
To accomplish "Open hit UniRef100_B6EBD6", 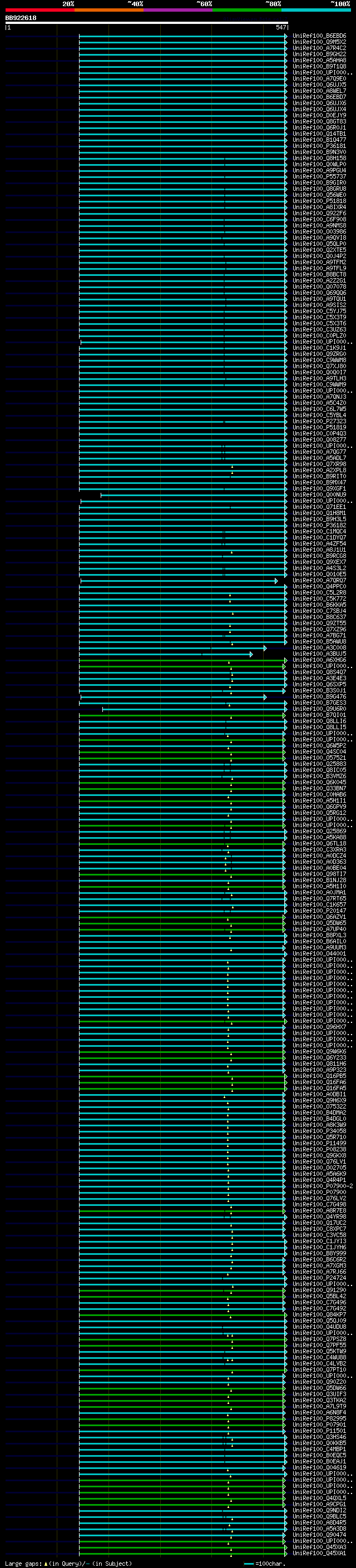I will point(319,36).
